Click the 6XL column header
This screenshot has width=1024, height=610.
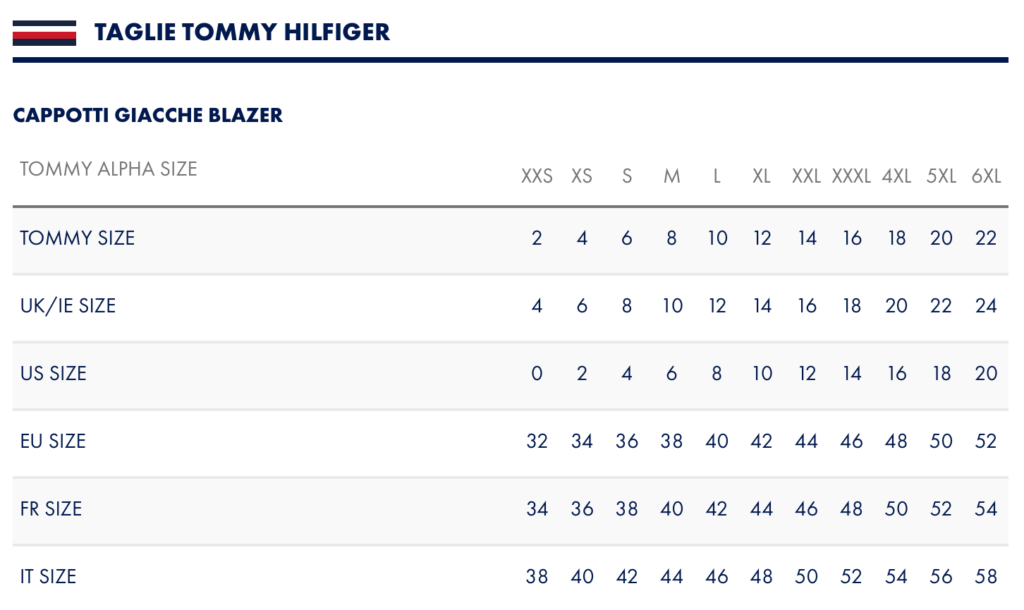pos(986,176)
